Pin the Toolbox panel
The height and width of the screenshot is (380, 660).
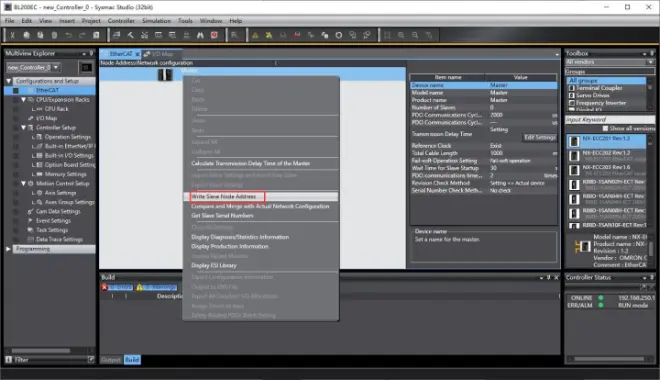(x=652, y=53)
